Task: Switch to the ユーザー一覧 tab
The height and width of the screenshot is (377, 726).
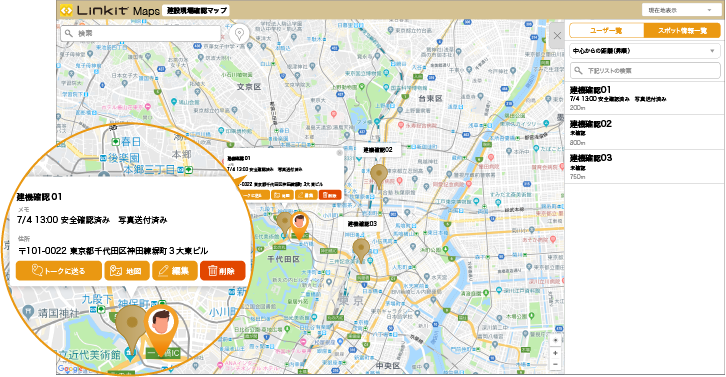Action: [606, 31]
